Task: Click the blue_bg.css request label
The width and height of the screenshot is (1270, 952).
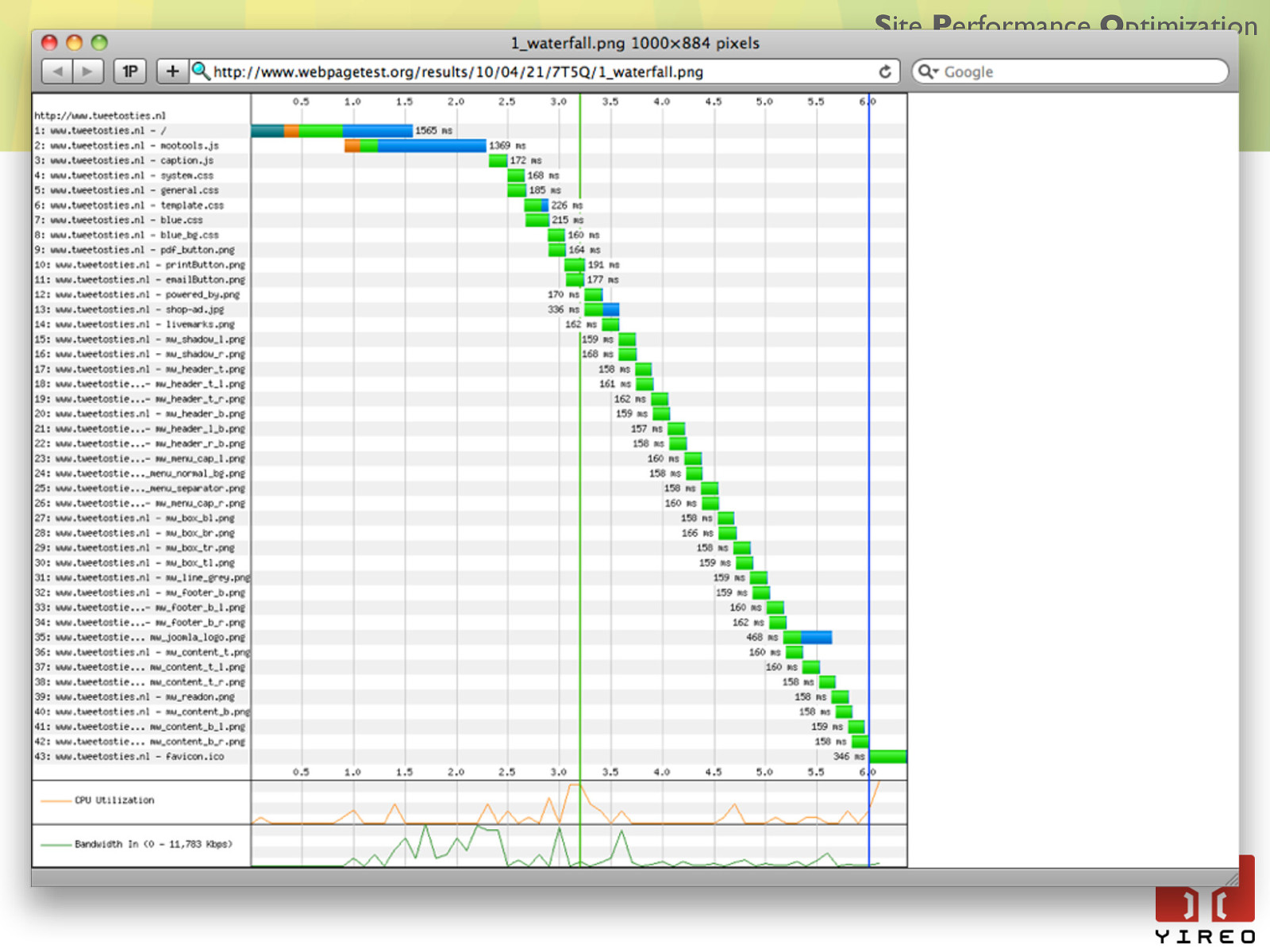Action: pyautogui.click(x=126, y=235)
